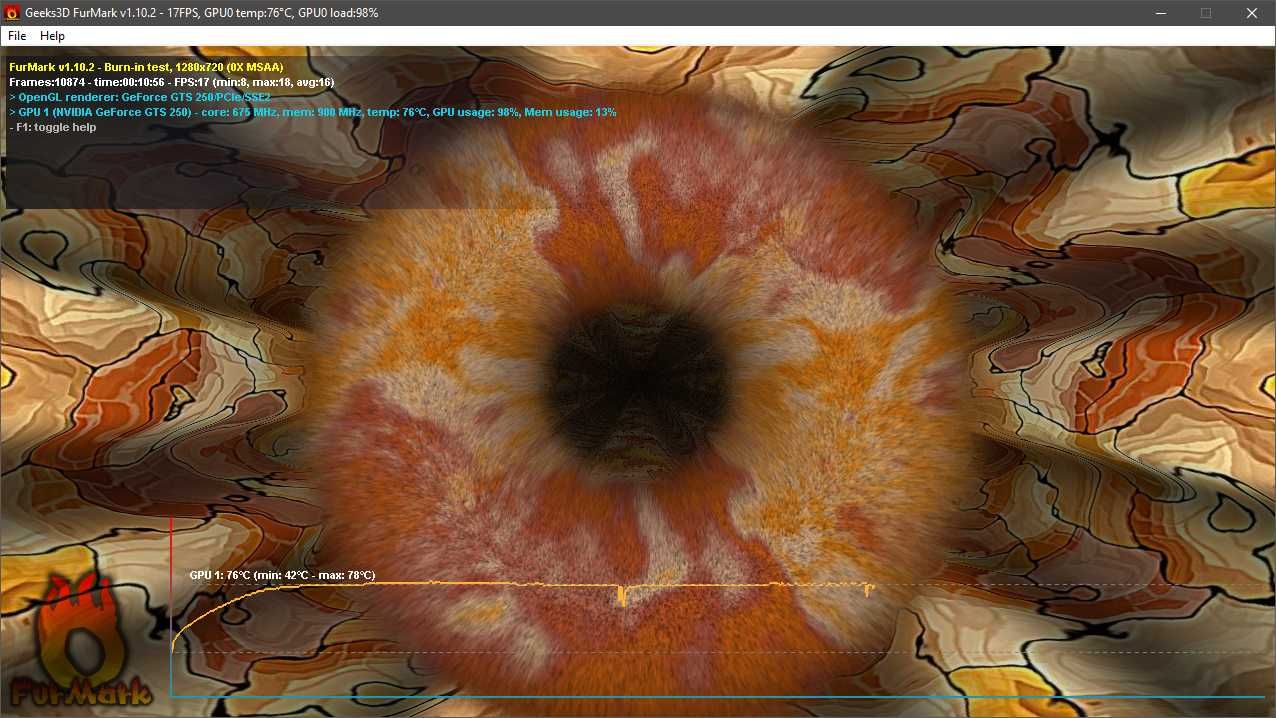Close the FurMark window

[x=1252, y=13]
